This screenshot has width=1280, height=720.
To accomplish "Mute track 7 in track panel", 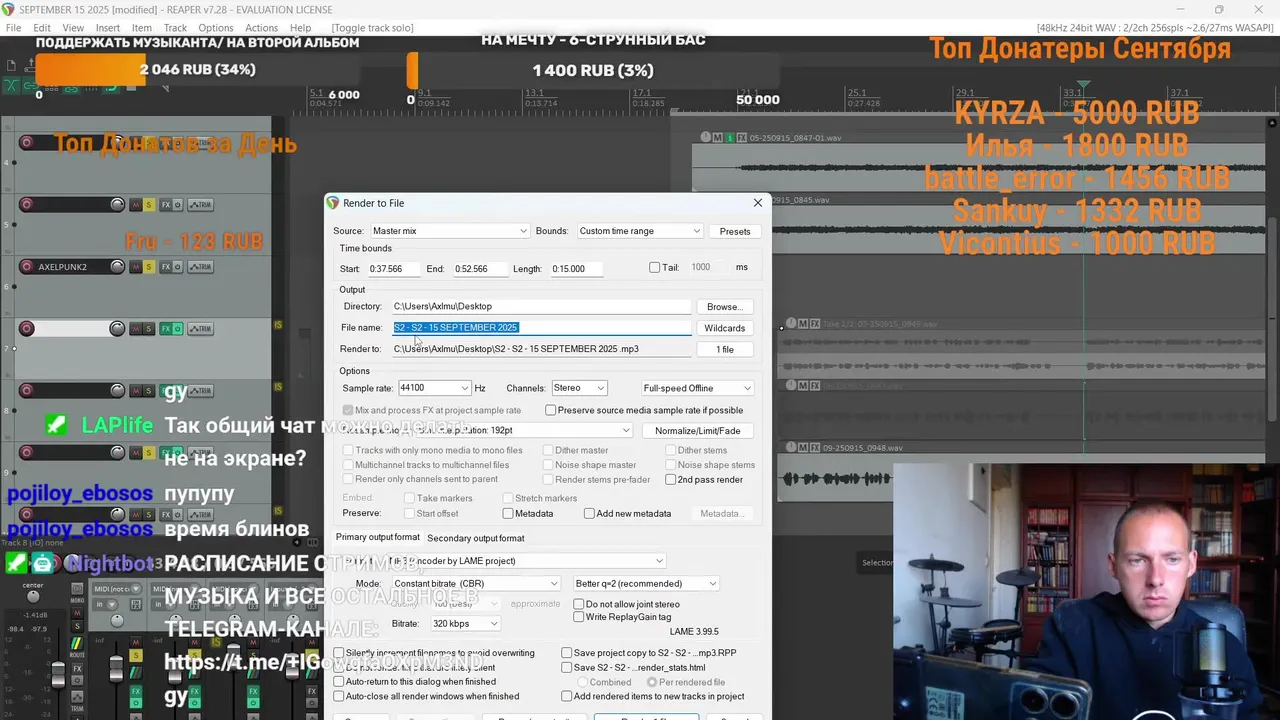I will coord(135,329).
